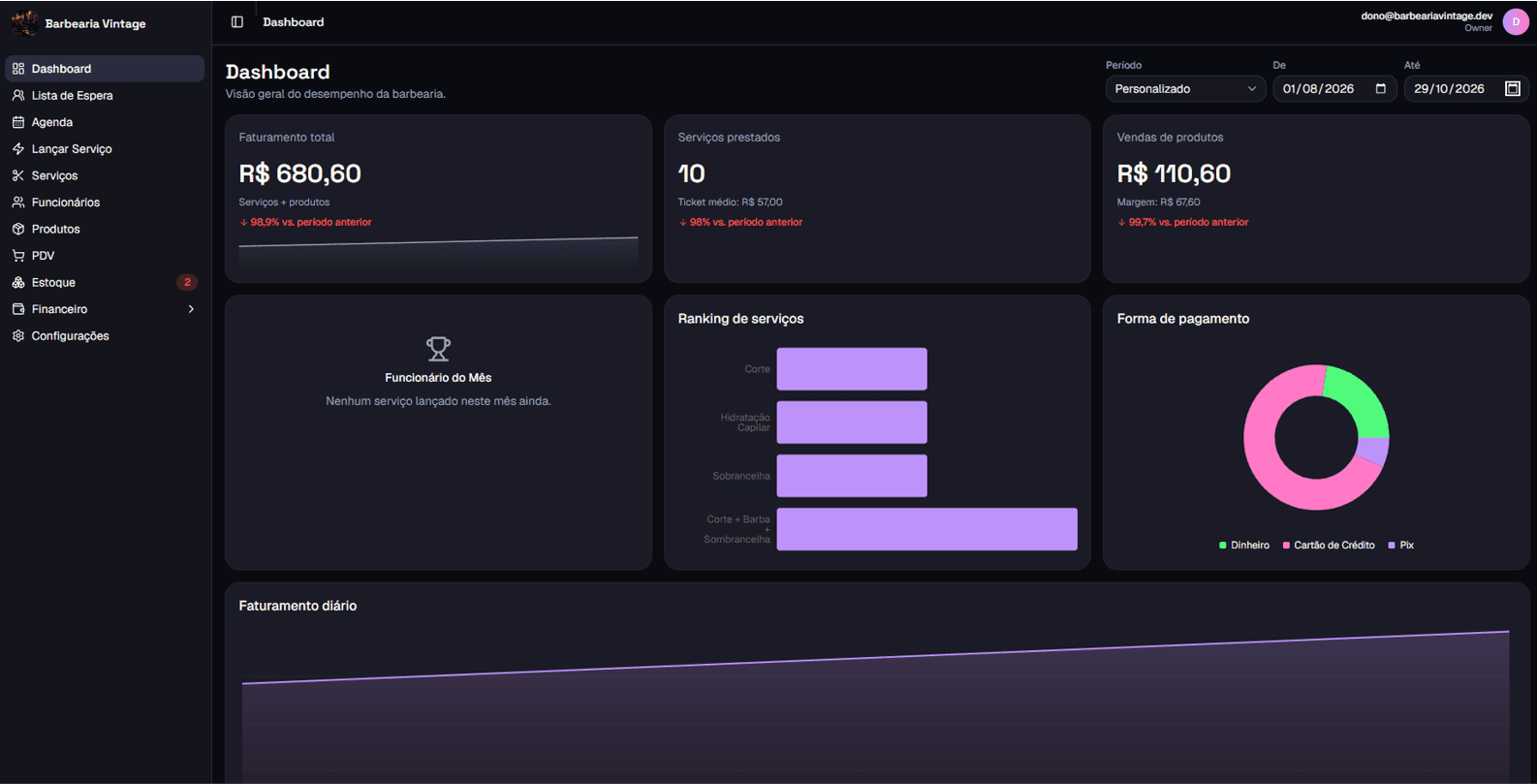
Task: Click the trophy icon above Funcionário do Mês
Action: [x=438, y=348]
